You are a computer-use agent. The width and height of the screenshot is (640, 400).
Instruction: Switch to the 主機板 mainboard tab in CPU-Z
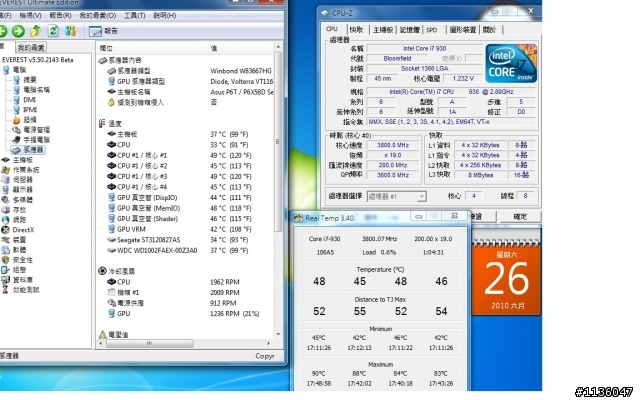[383, 30]
